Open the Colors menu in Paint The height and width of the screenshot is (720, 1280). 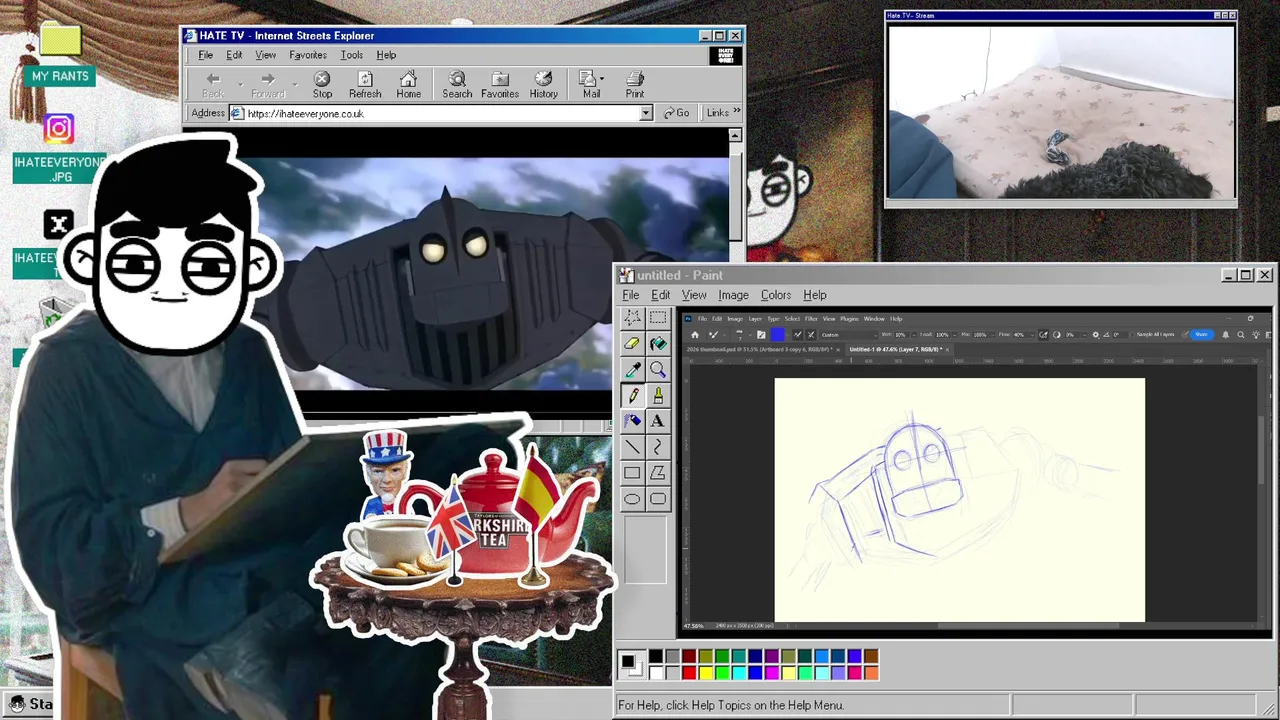pyautogui.click(x=776, y=295)
